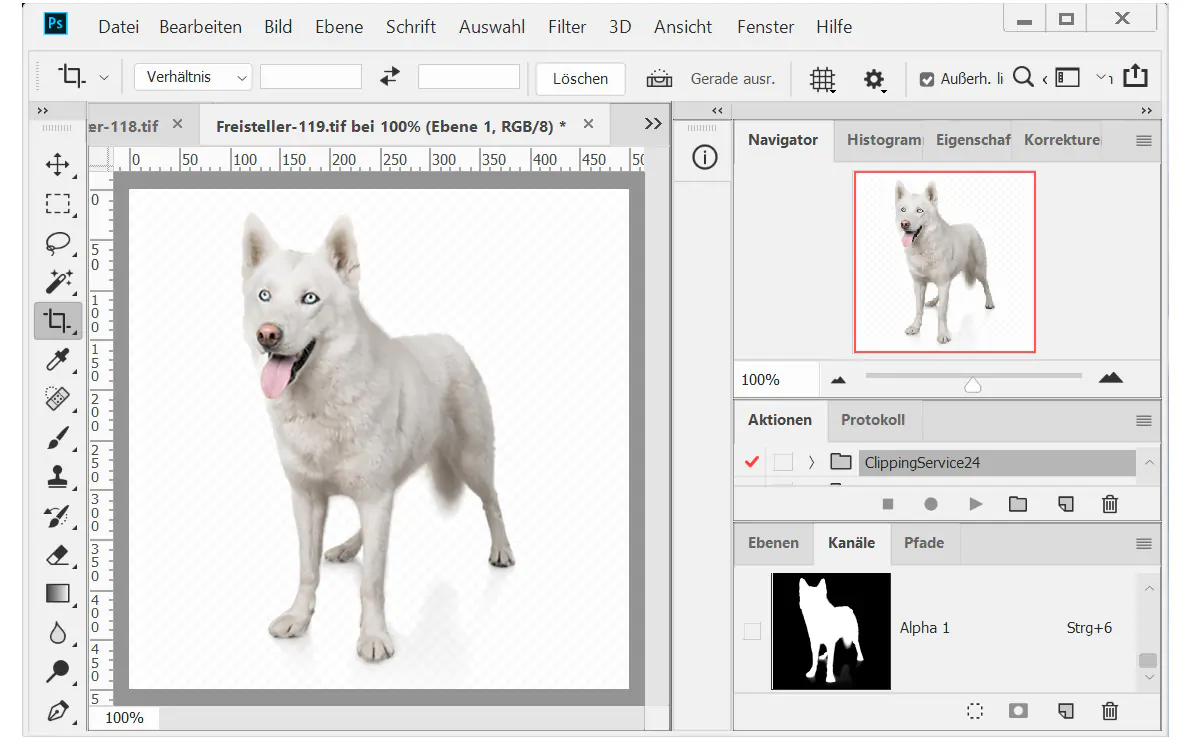Open the Verhältnis dropdown
Viewport: 1192px width, 740px height.
[192, 77]
